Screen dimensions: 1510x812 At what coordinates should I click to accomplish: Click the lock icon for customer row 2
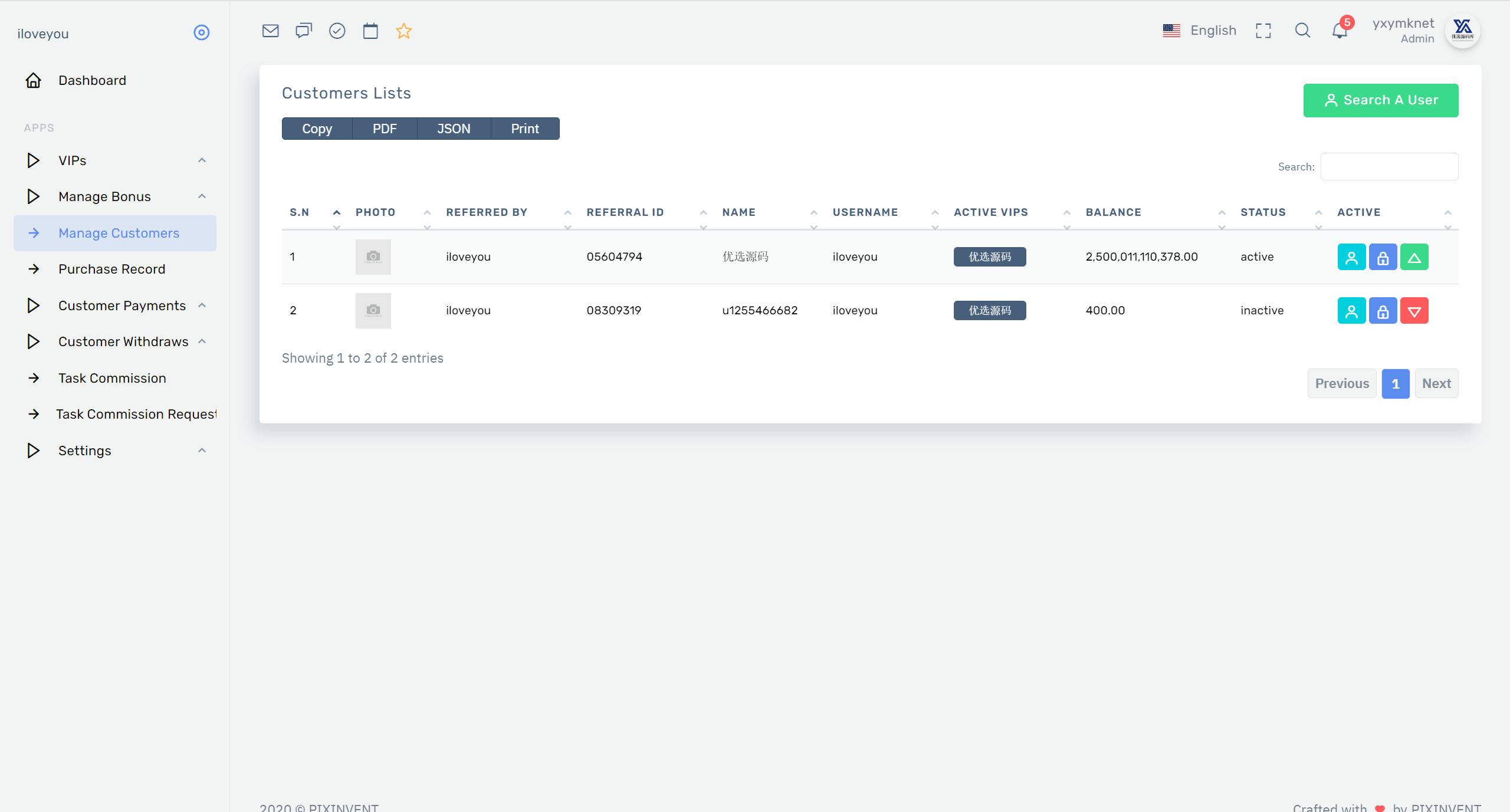point(1383,311)
